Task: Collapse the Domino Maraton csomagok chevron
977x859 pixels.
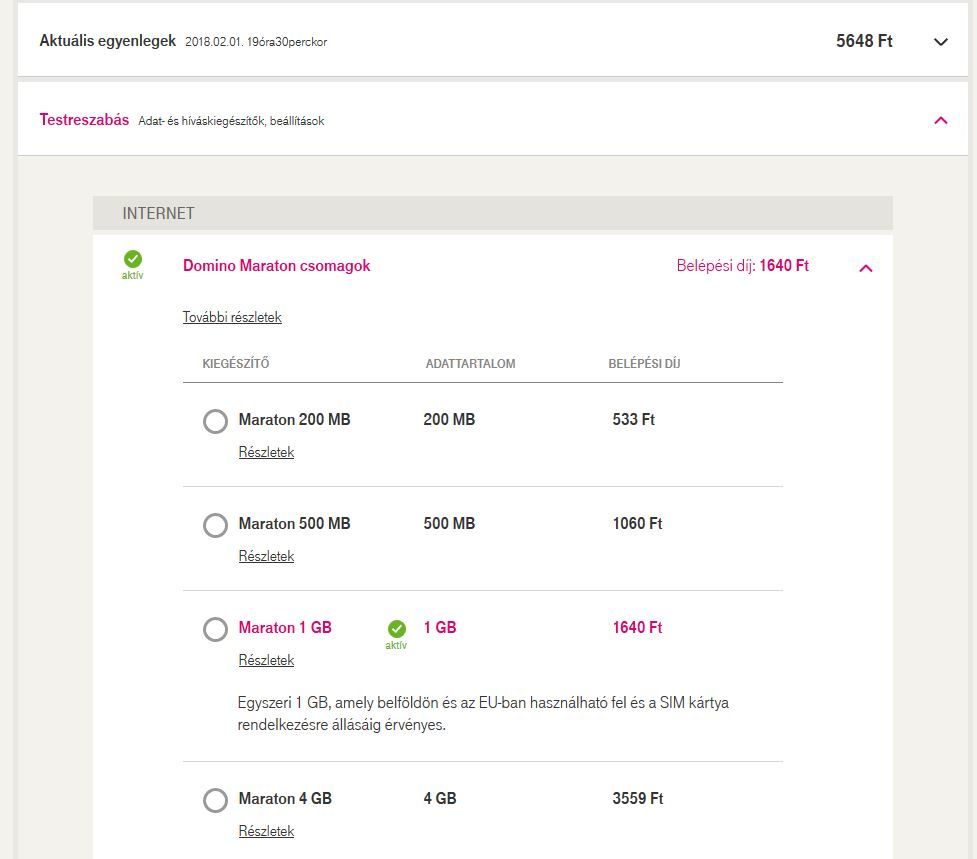Action: pyautogui.click(x=866, y=268)
